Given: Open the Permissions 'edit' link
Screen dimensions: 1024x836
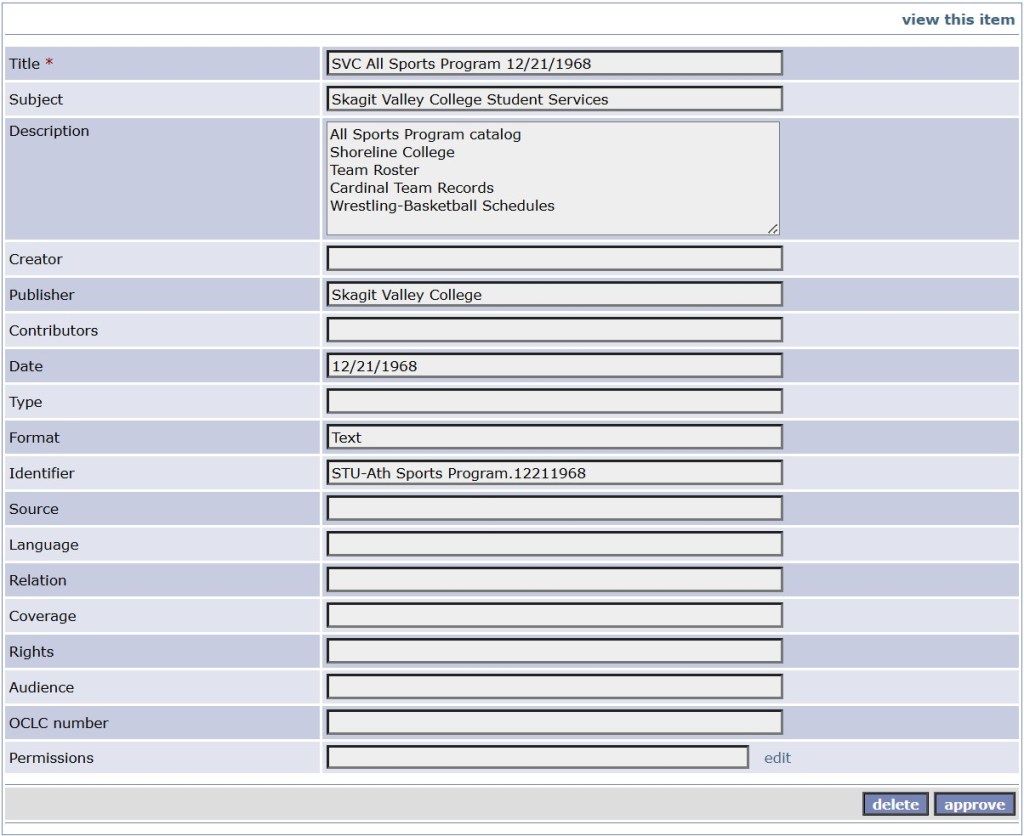Looking at the screenshot, I should [x=777, y=758].
